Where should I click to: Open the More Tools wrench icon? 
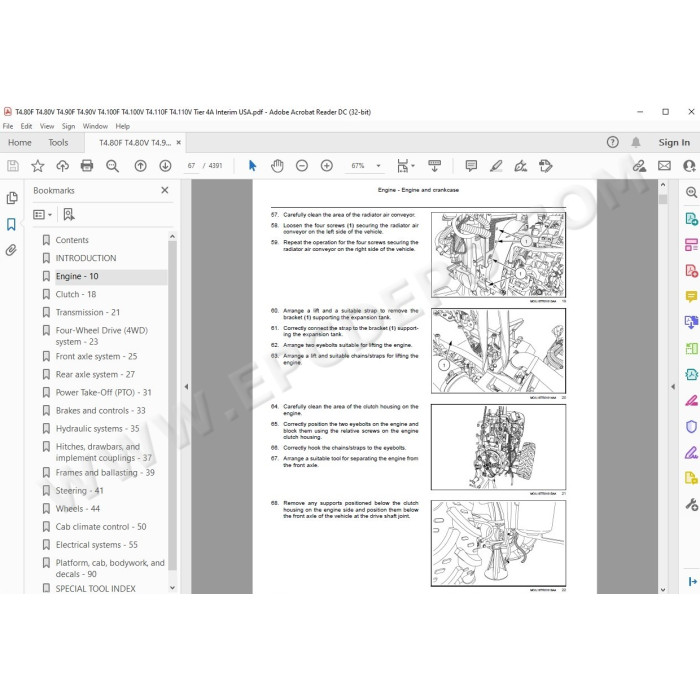[x=691, y=504]
